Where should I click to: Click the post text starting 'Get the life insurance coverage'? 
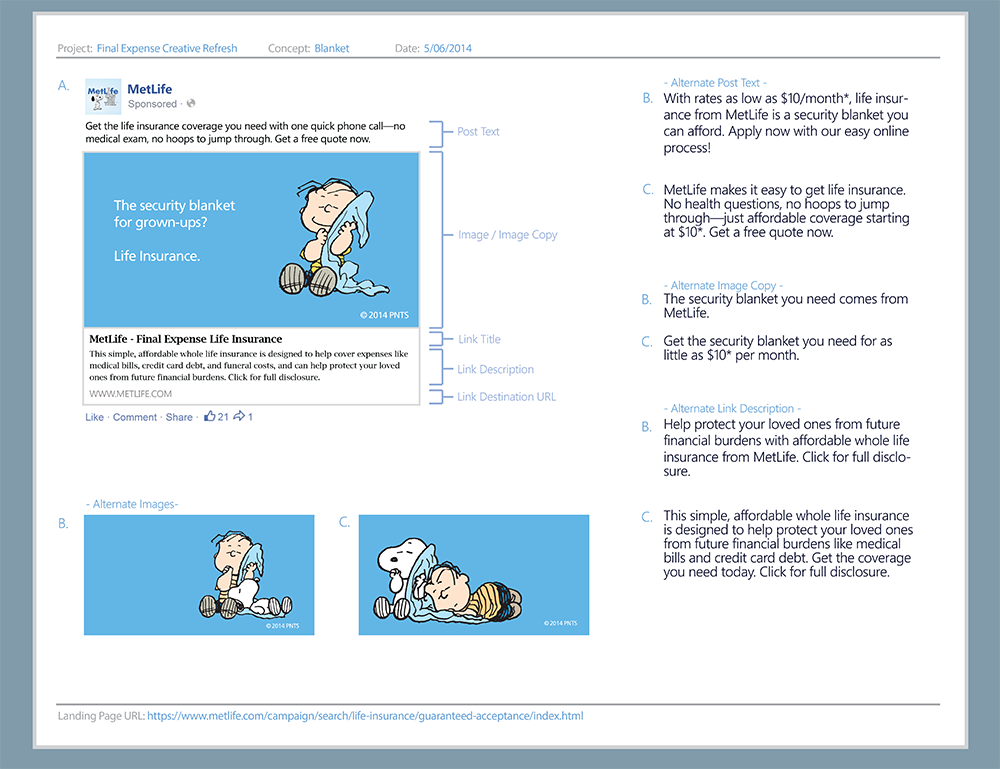tap(246, 133)
